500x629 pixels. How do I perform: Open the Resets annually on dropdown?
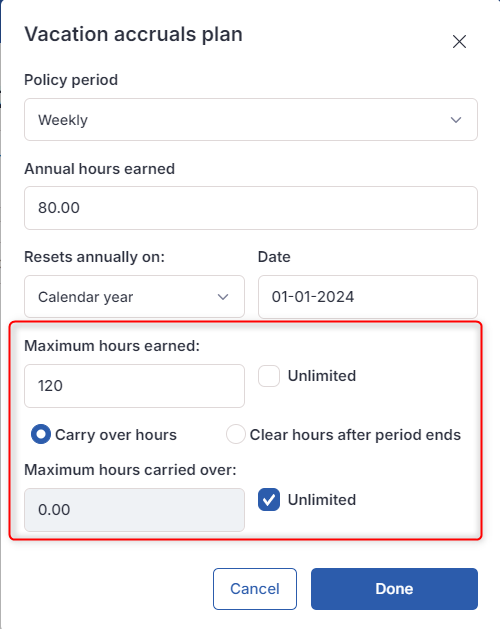click(134, 296)
